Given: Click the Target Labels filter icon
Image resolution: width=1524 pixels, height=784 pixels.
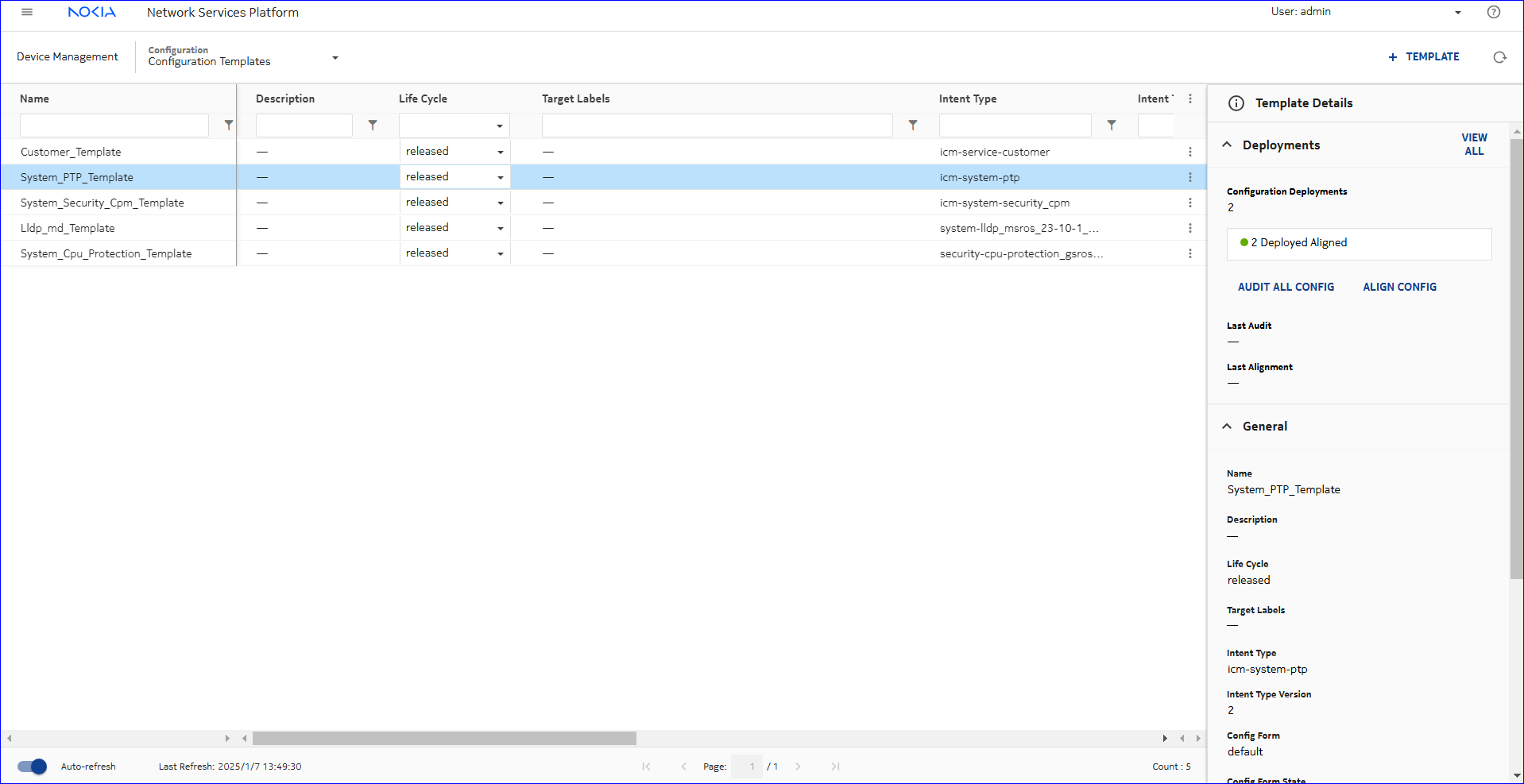Looking at the screenshot, I should pyautogui.click(x=913, y=126).
